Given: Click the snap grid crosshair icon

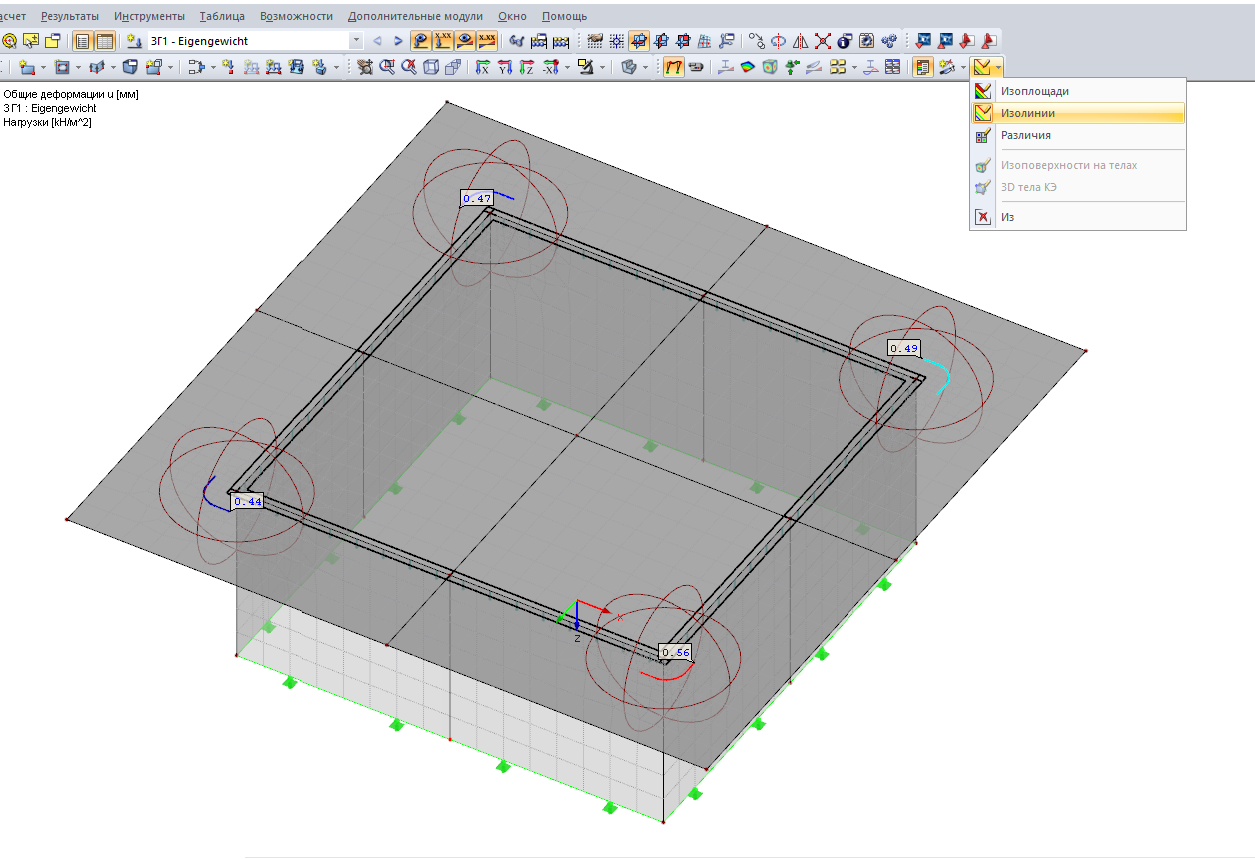Looking at the screenshot, I should click(616, 41).
